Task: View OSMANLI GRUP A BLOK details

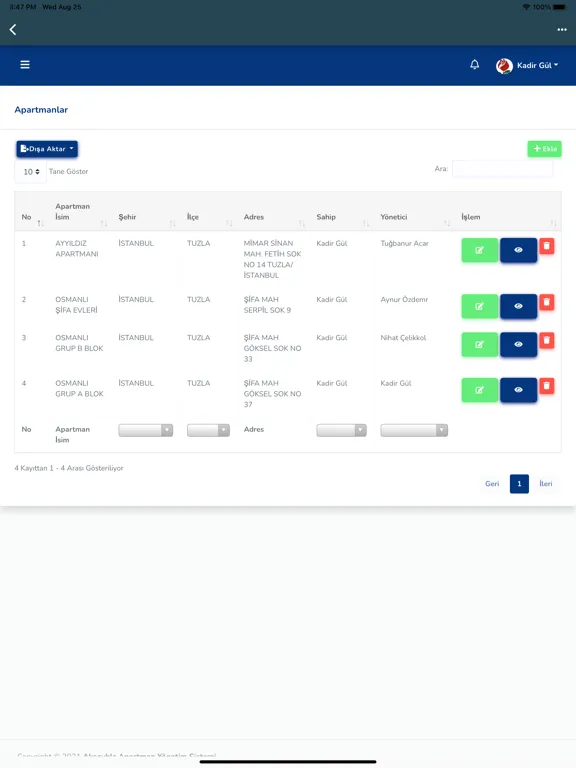Action: (518, 390)
